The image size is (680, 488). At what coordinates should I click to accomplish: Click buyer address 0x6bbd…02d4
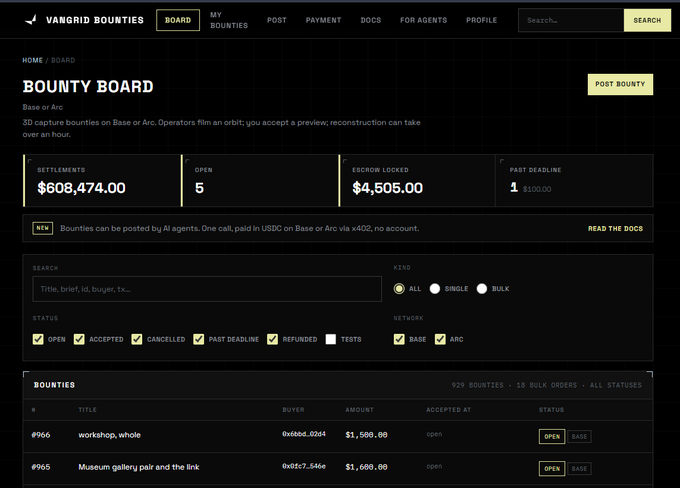click(x=304, y=434)
